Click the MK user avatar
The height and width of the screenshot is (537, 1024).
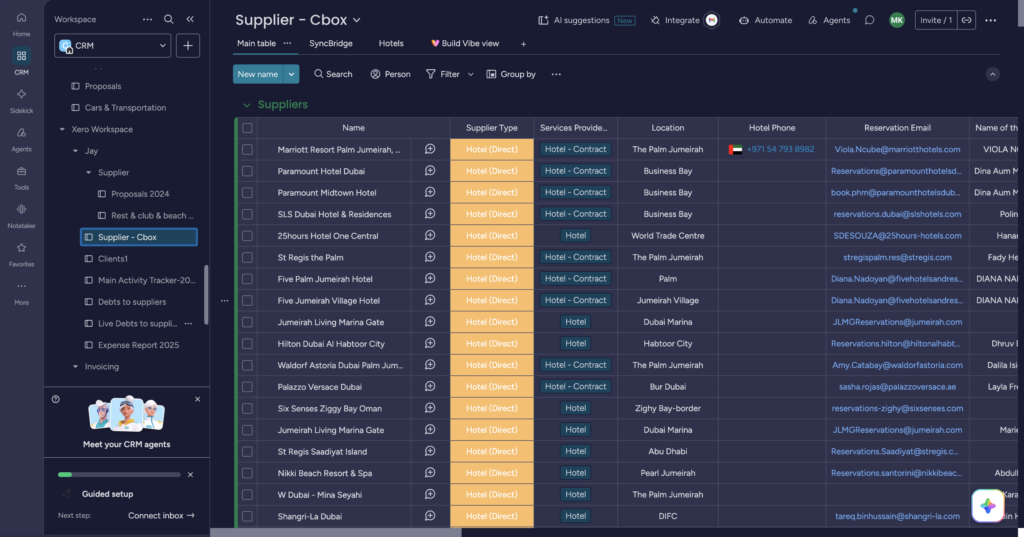[x=897, y=20]
